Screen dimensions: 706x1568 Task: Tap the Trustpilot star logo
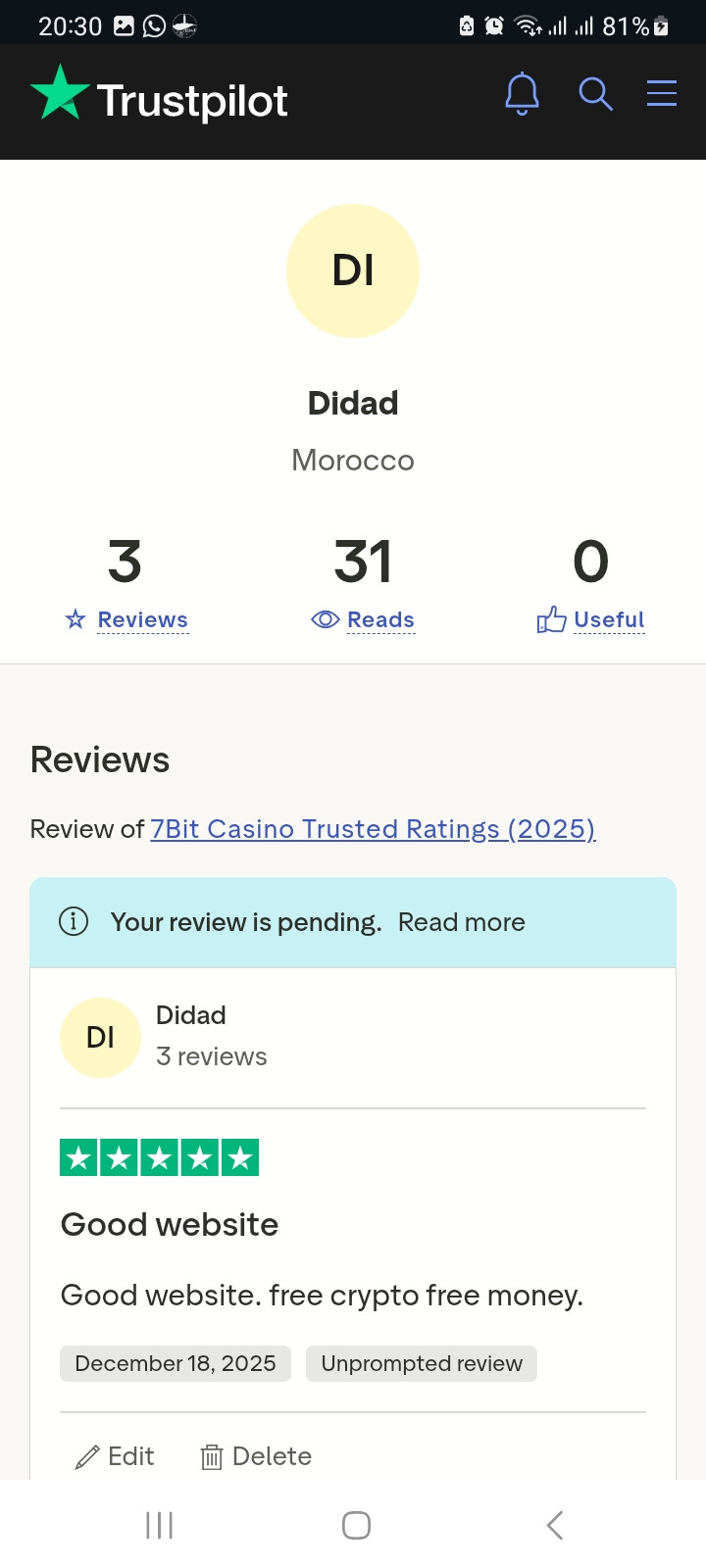tap(60, 92)
